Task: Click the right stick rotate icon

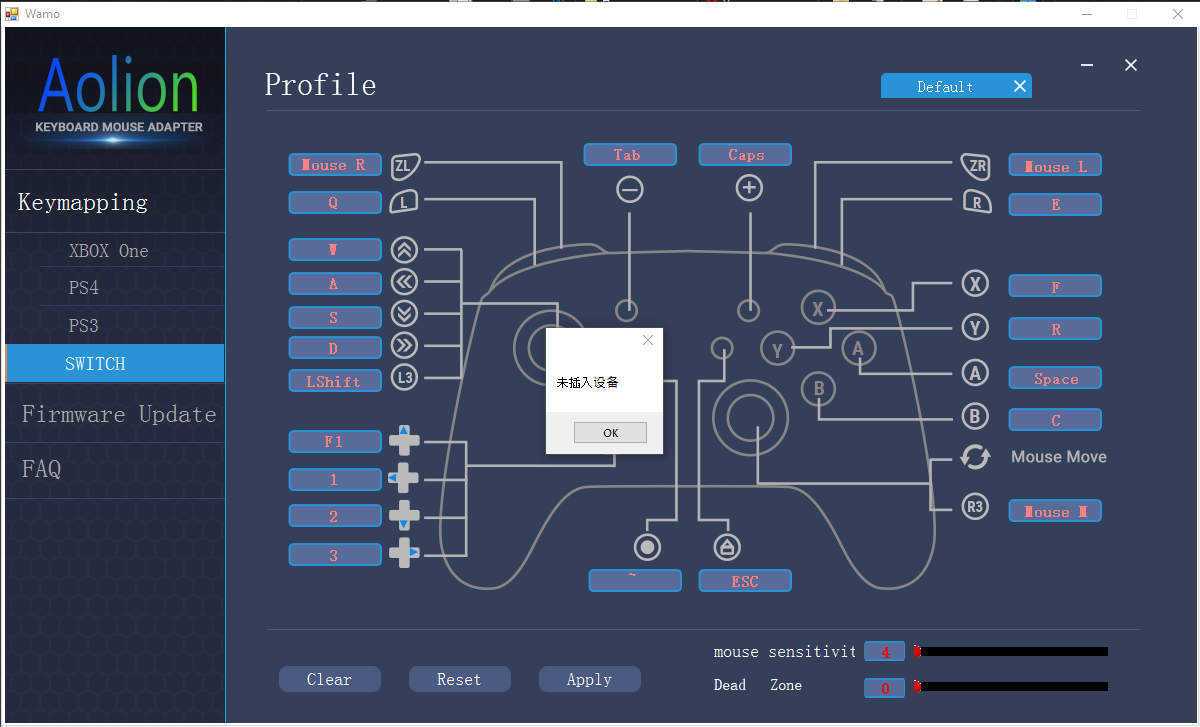Action: [x=975, y=457]
